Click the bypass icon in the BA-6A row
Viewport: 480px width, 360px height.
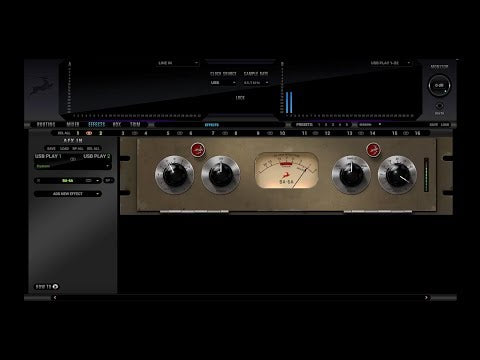coord(88,181)
